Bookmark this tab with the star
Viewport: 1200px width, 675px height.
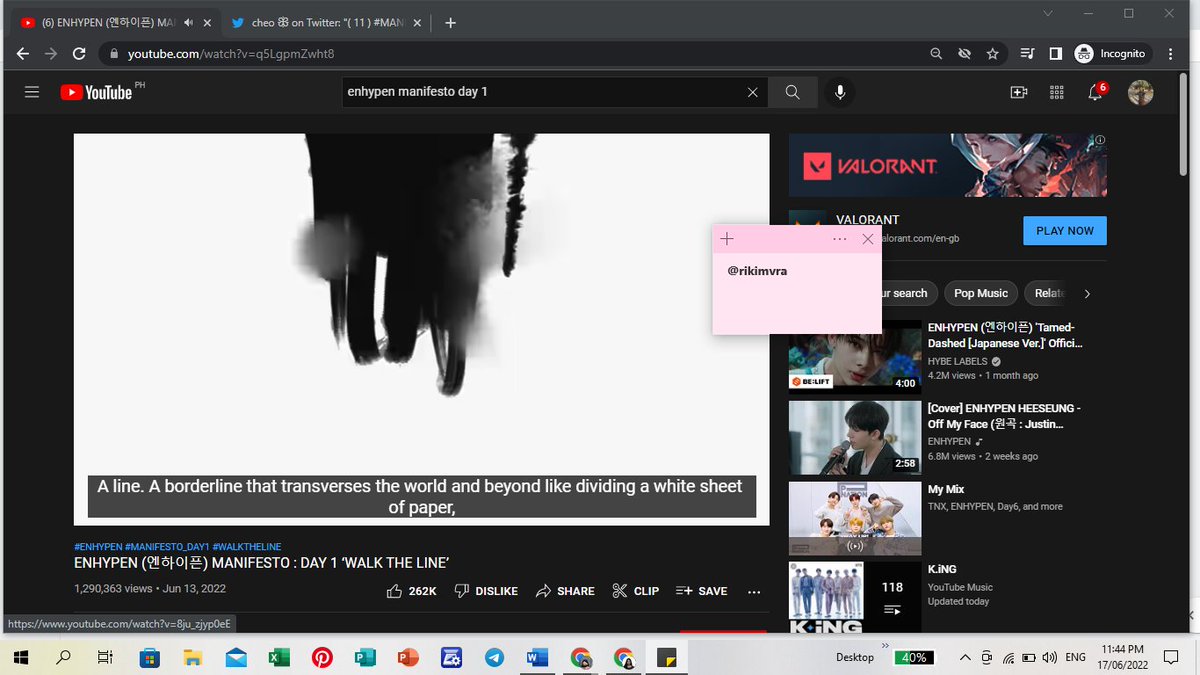click(x=993, y=53)
